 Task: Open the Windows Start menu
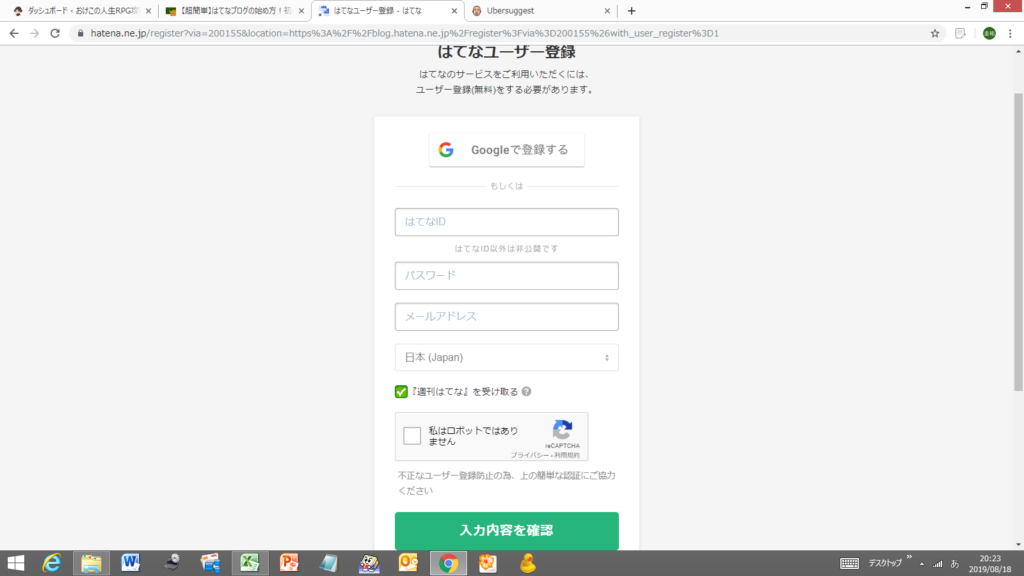(15, 563)
